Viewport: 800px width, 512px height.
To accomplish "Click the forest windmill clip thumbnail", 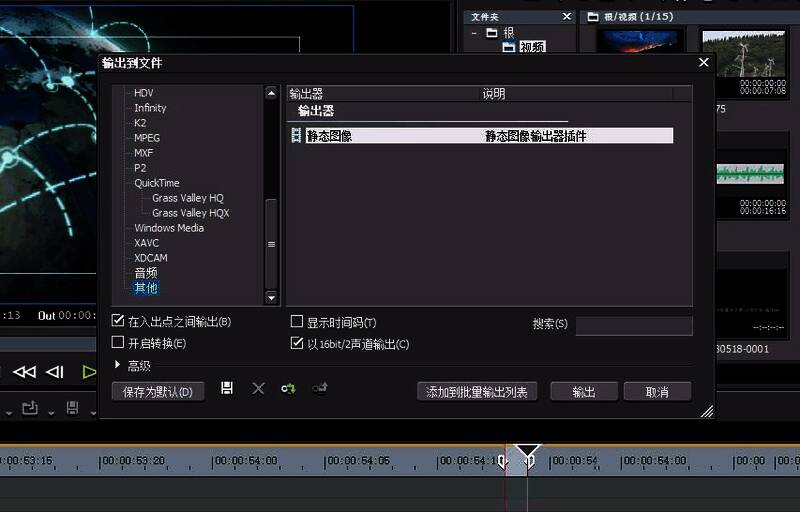I will (x=743, y=54).
